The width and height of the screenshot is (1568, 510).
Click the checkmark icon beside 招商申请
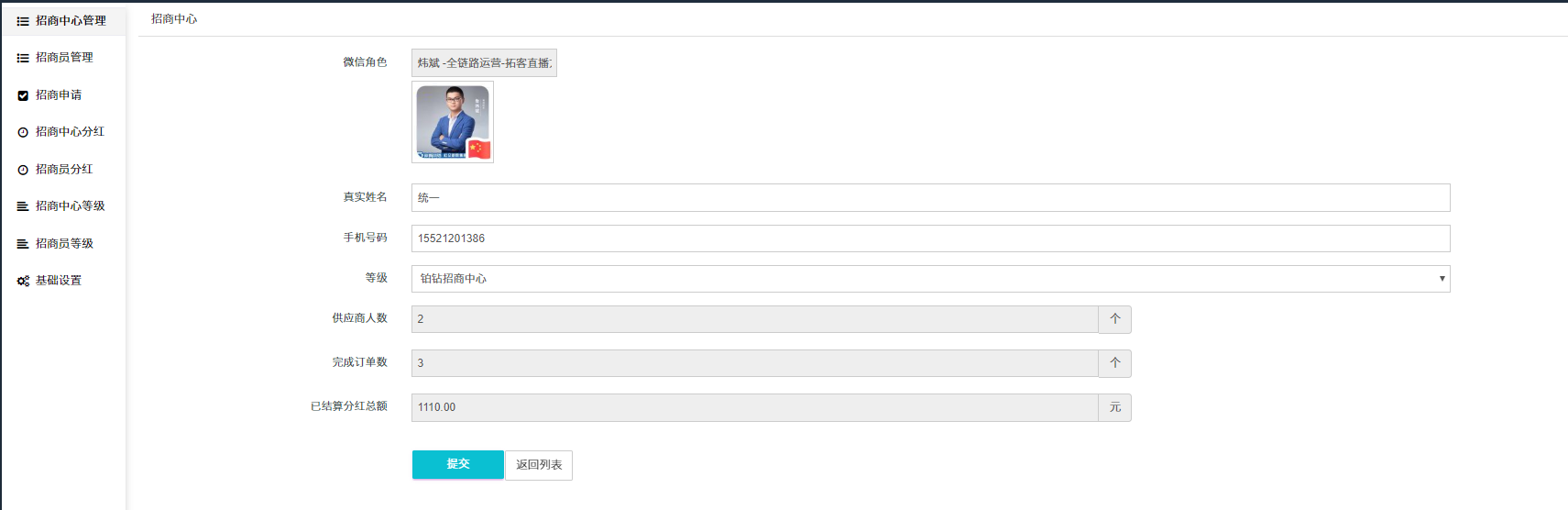pyautogui.click(x=23, y=95)
